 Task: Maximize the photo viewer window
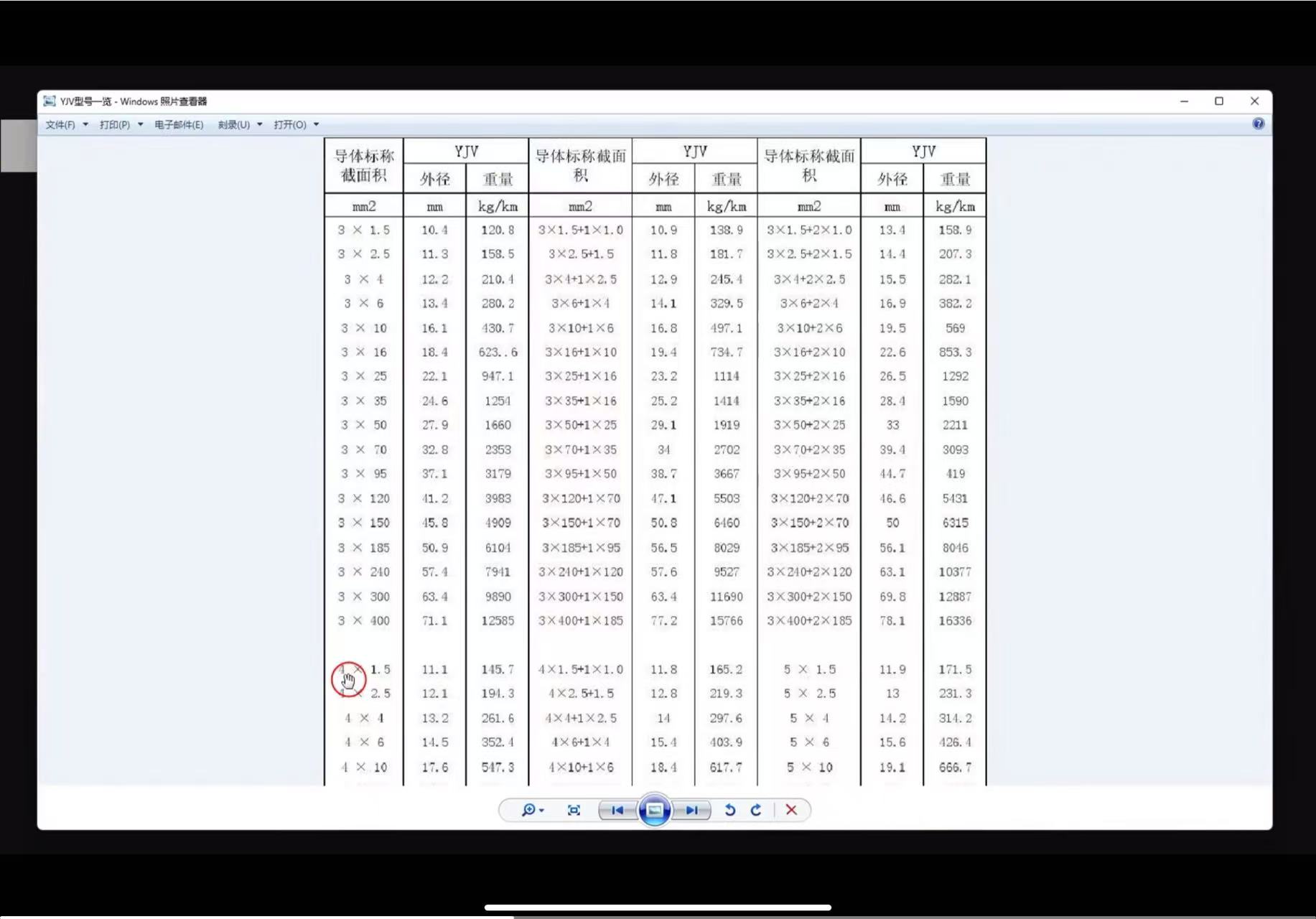pyautogui.click(x=1219, y=101)
